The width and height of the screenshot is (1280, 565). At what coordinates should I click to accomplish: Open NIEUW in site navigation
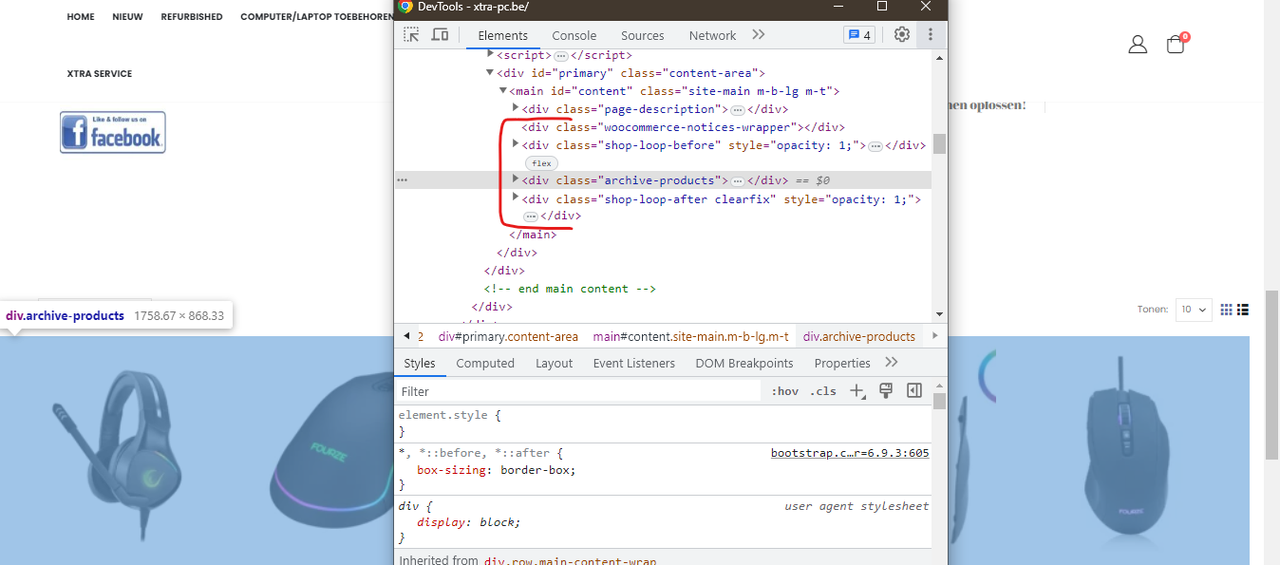click(x=128, y=17)
